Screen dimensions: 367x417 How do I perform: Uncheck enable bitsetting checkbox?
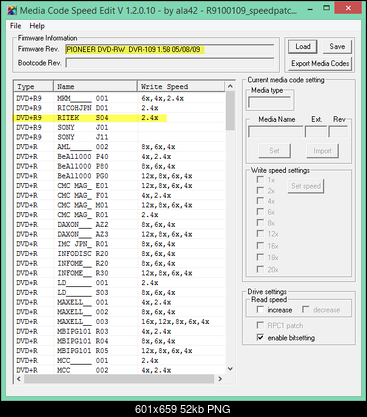260,338
